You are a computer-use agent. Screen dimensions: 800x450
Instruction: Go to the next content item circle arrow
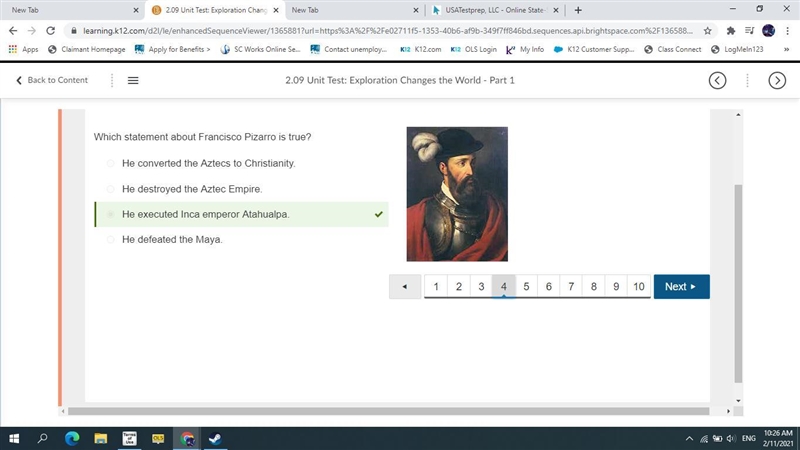(777, 80)
